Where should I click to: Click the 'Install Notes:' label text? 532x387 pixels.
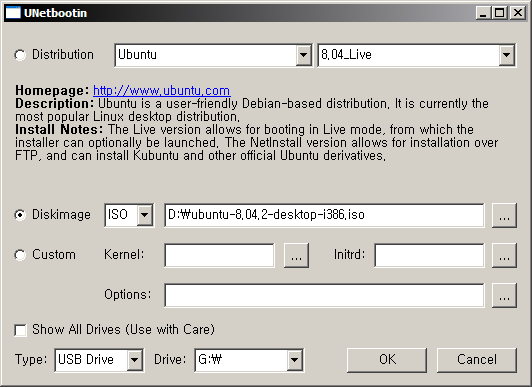pyautogui.click(x=59, y=130)
